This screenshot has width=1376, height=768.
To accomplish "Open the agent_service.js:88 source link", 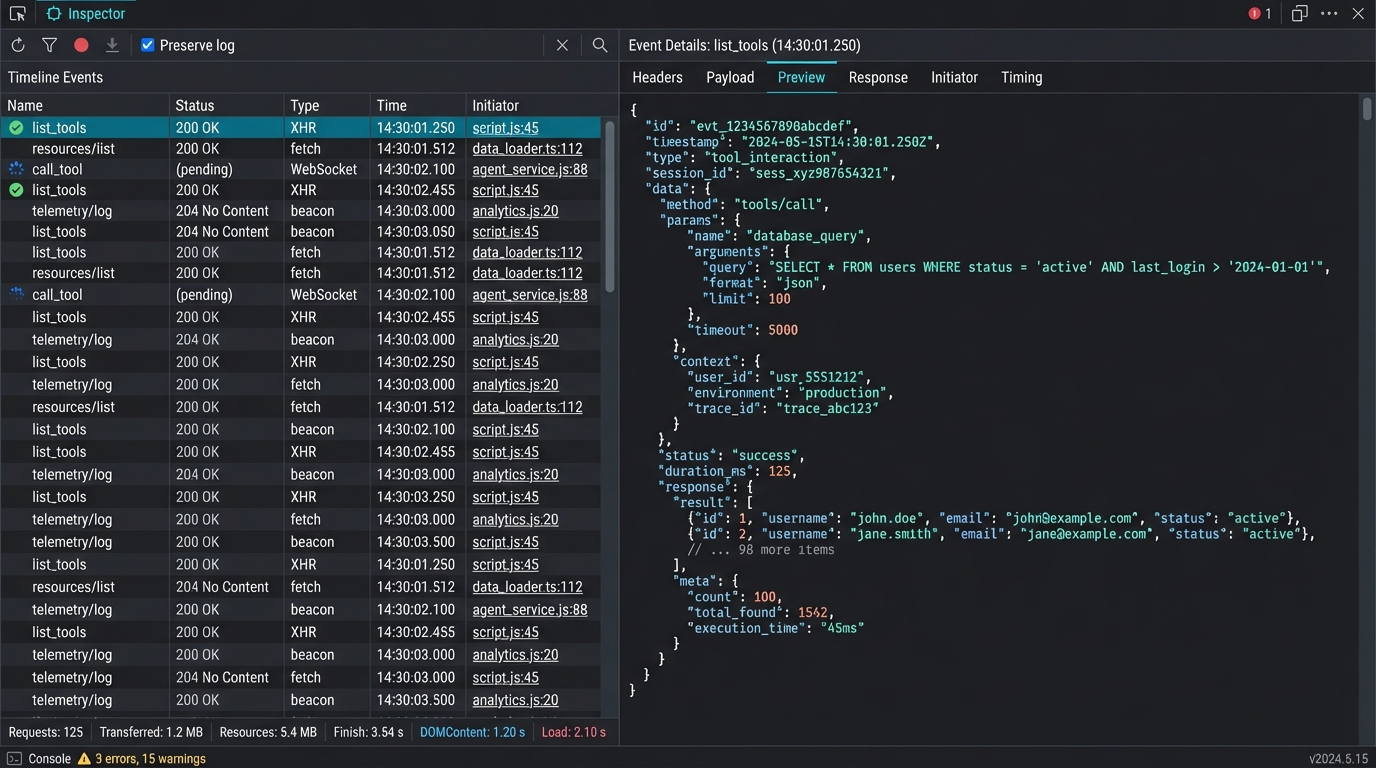I will point(530,169).
